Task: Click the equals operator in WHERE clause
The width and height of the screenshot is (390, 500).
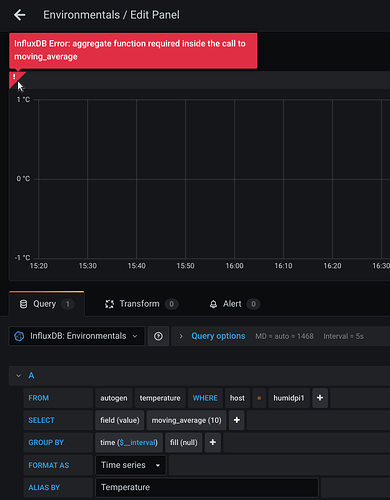Action: point(259,398)
